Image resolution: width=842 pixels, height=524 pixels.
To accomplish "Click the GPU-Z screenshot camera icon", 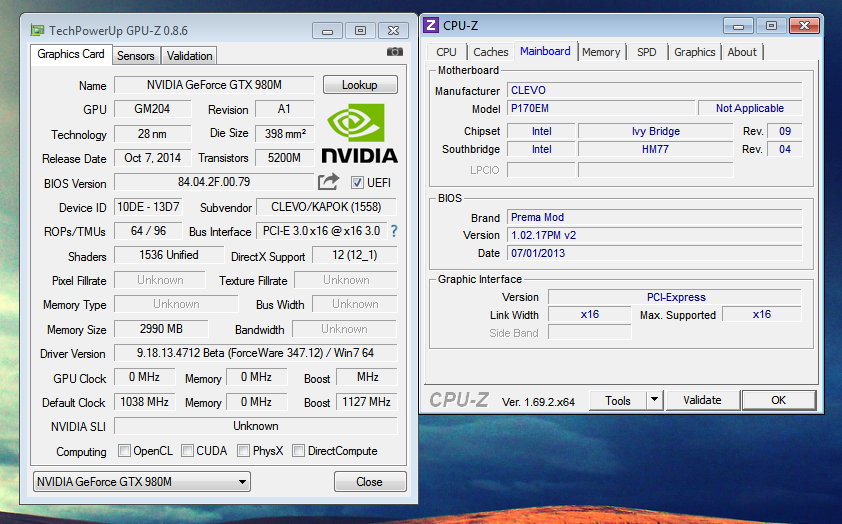I will point(395,52).
